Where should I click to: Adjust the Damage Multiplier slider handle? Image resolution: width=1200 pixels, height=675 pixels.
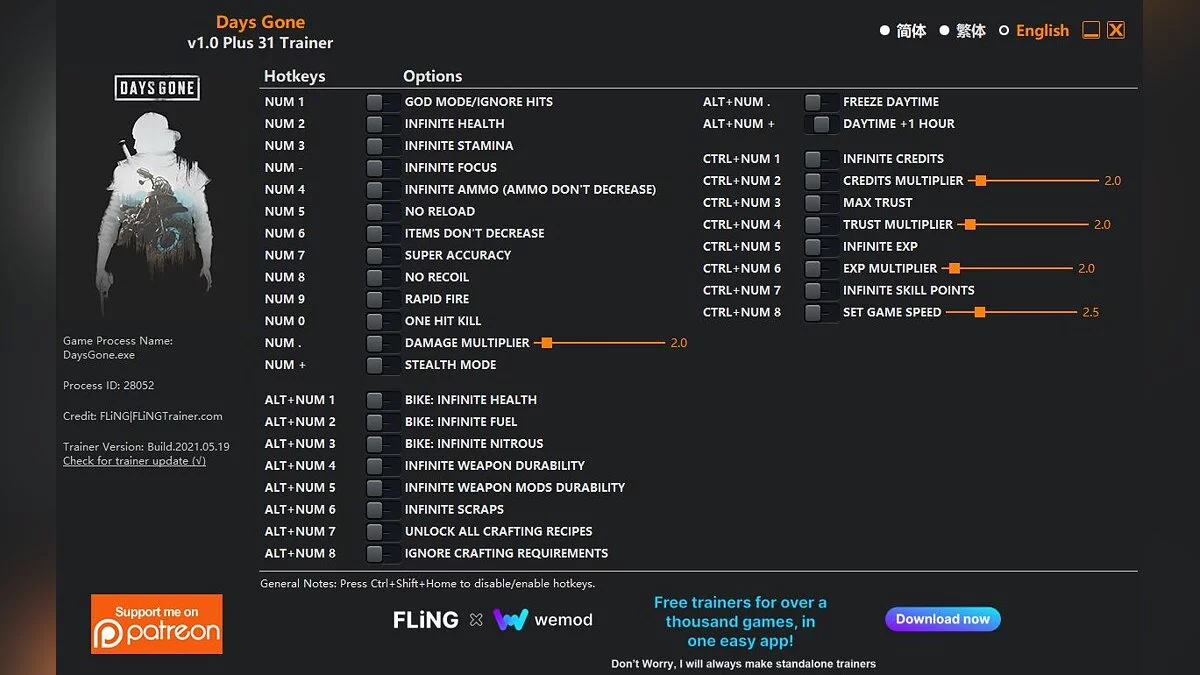click(546, 343)
